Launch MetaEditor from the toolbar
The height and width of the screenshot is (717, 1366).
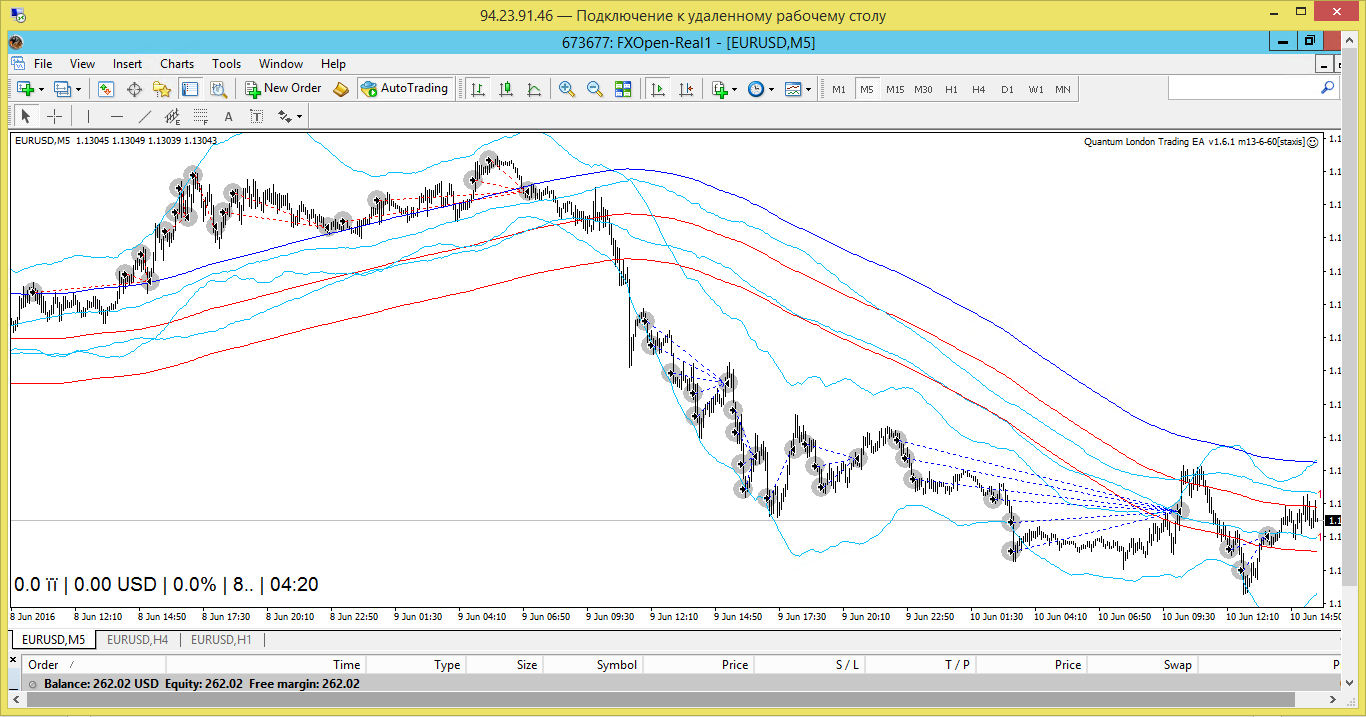point(341,89)
